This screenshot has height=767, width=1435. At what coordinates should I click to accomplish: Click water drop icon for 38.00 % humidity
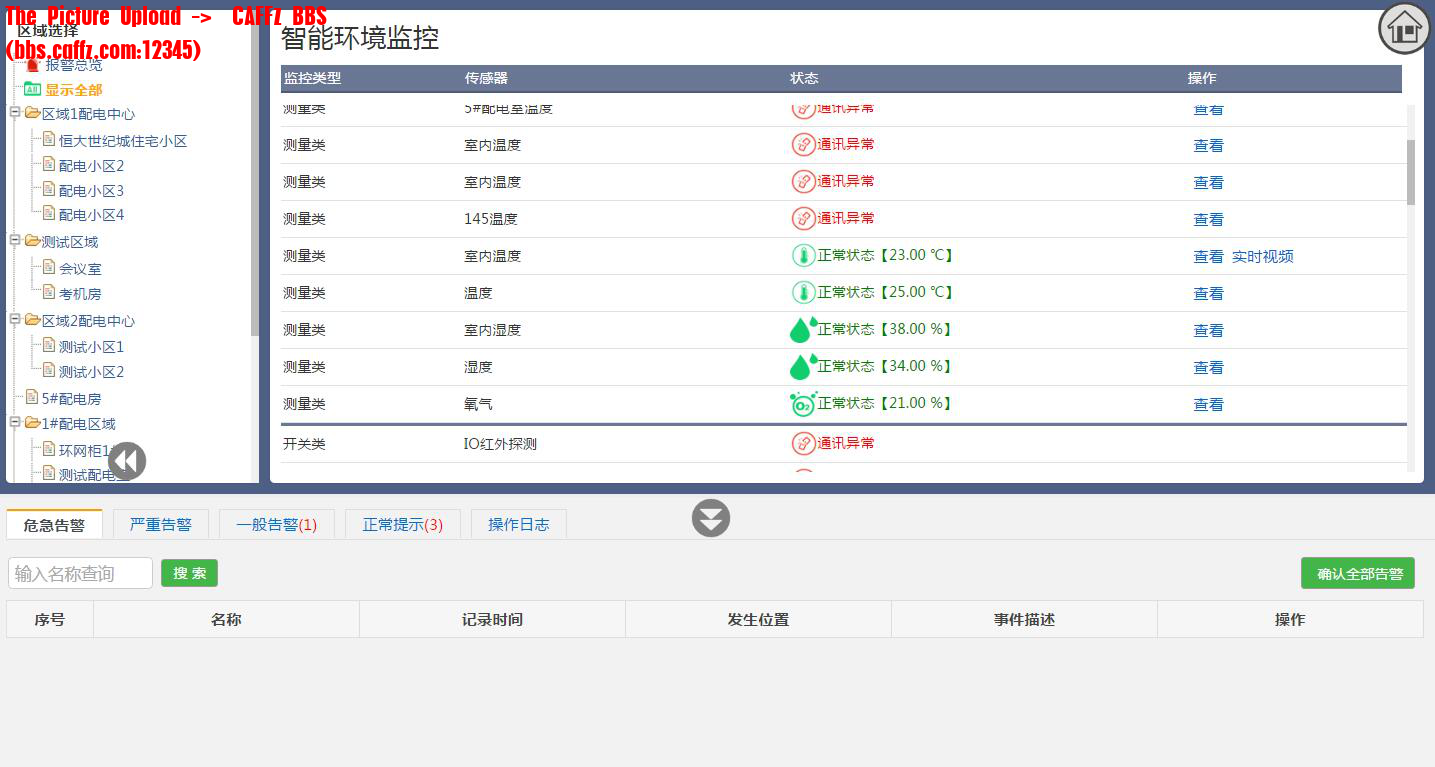tap(802, 329)
